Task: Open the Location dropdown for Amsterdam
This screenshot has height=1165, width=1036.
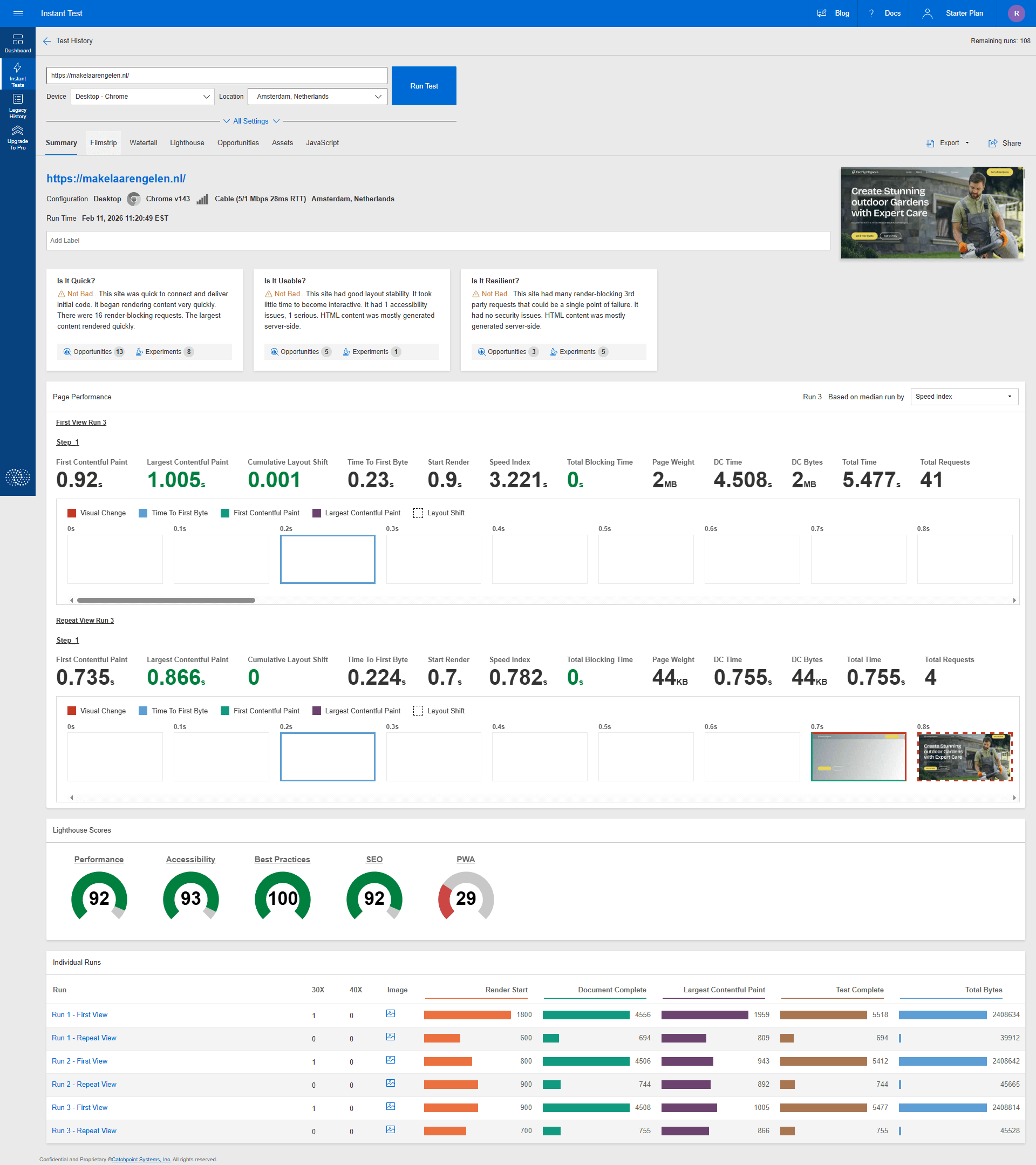Action: 317,97
